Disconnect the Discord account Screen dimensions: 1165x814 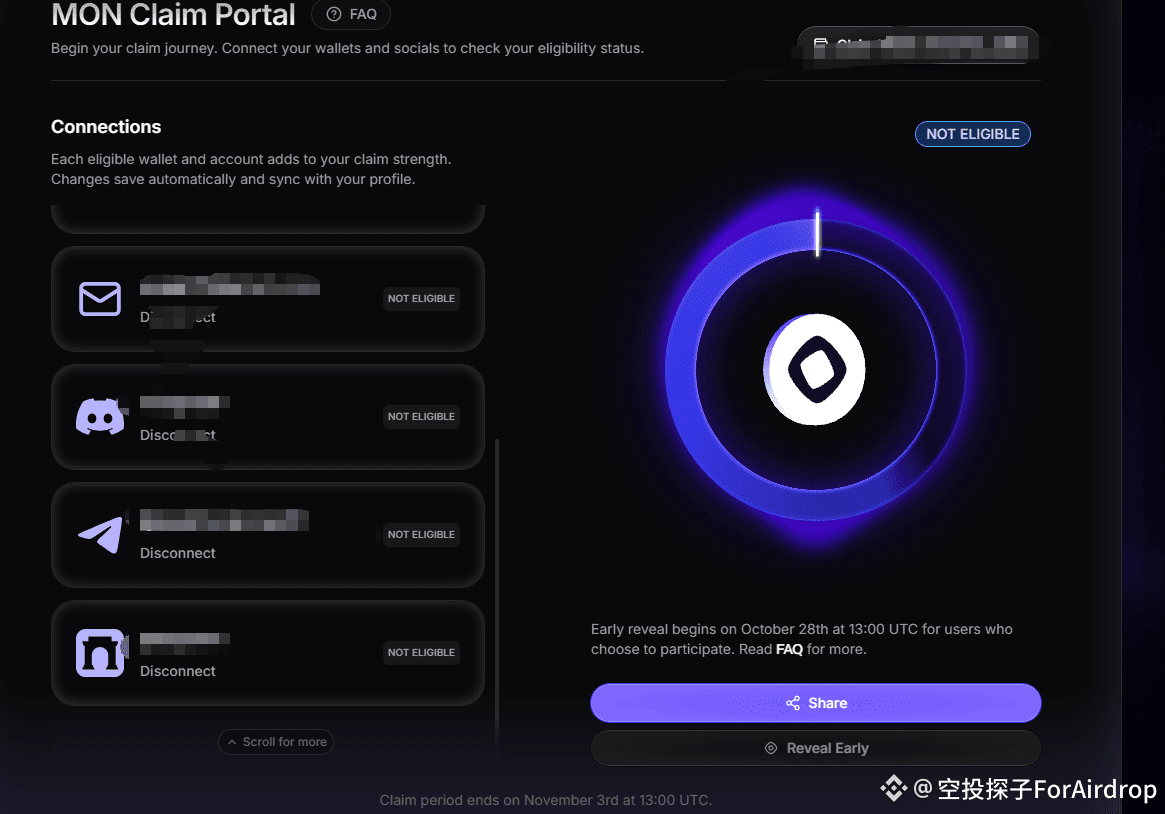[177, 434]
